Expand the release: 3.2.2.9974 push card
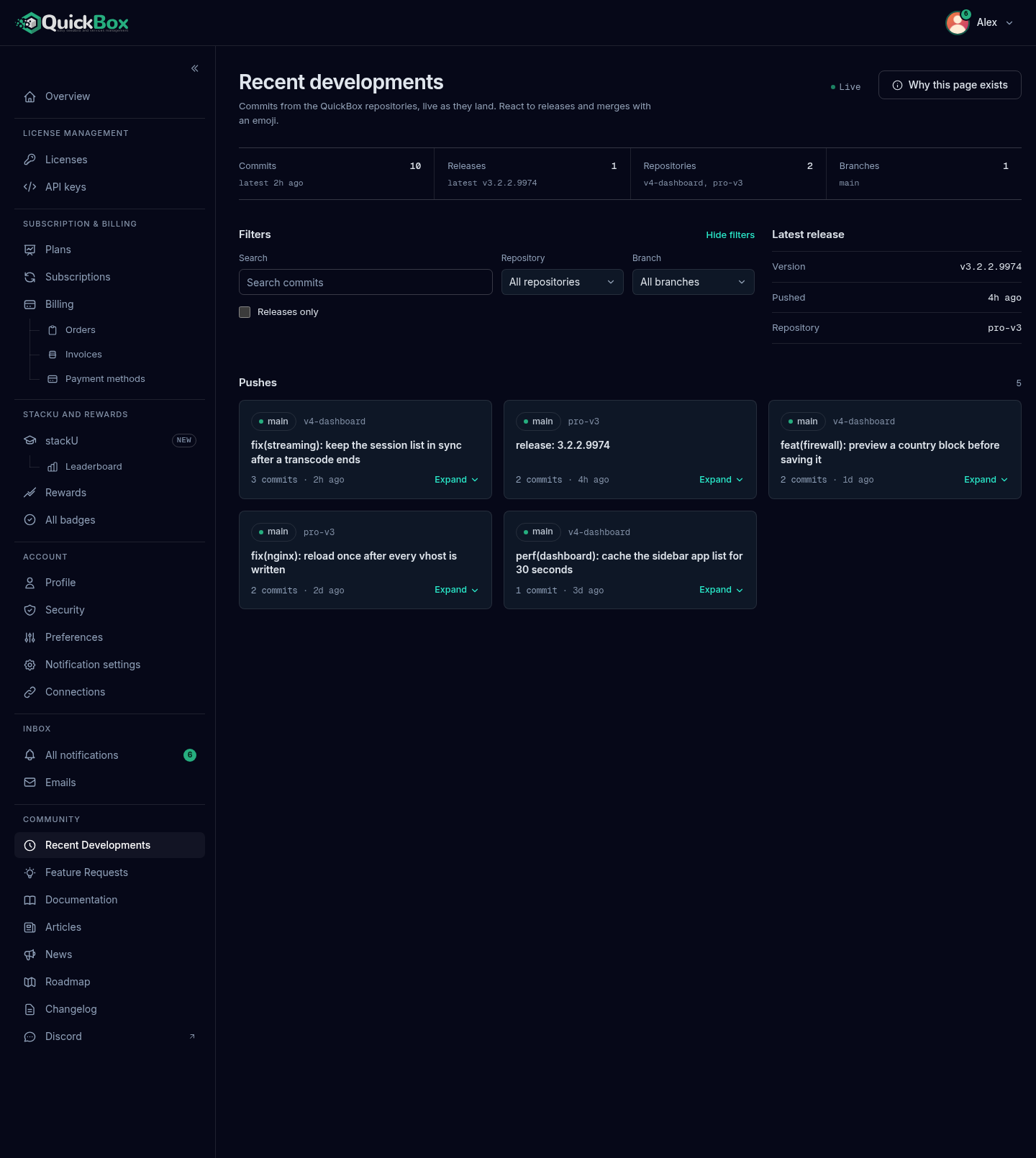The image size is (1036, 1158). pyautogui.click(x=721, y=480)
